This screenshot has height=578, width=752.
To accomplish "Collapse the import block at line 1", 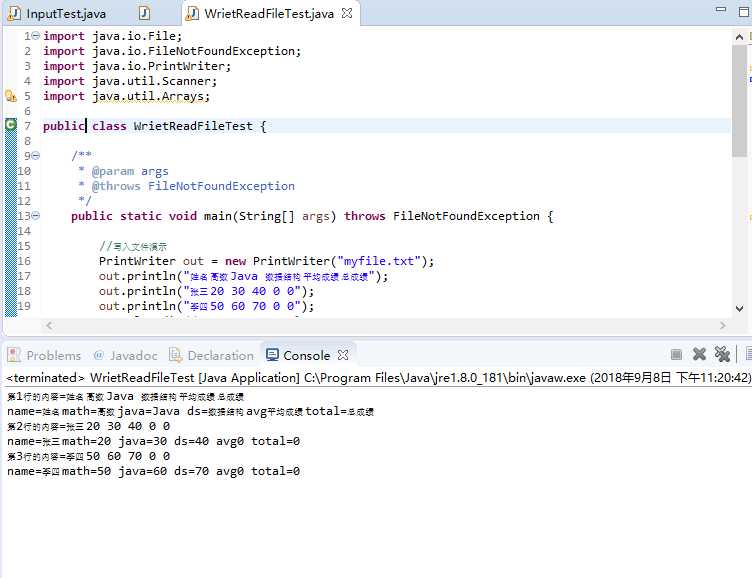I will 35,36.
